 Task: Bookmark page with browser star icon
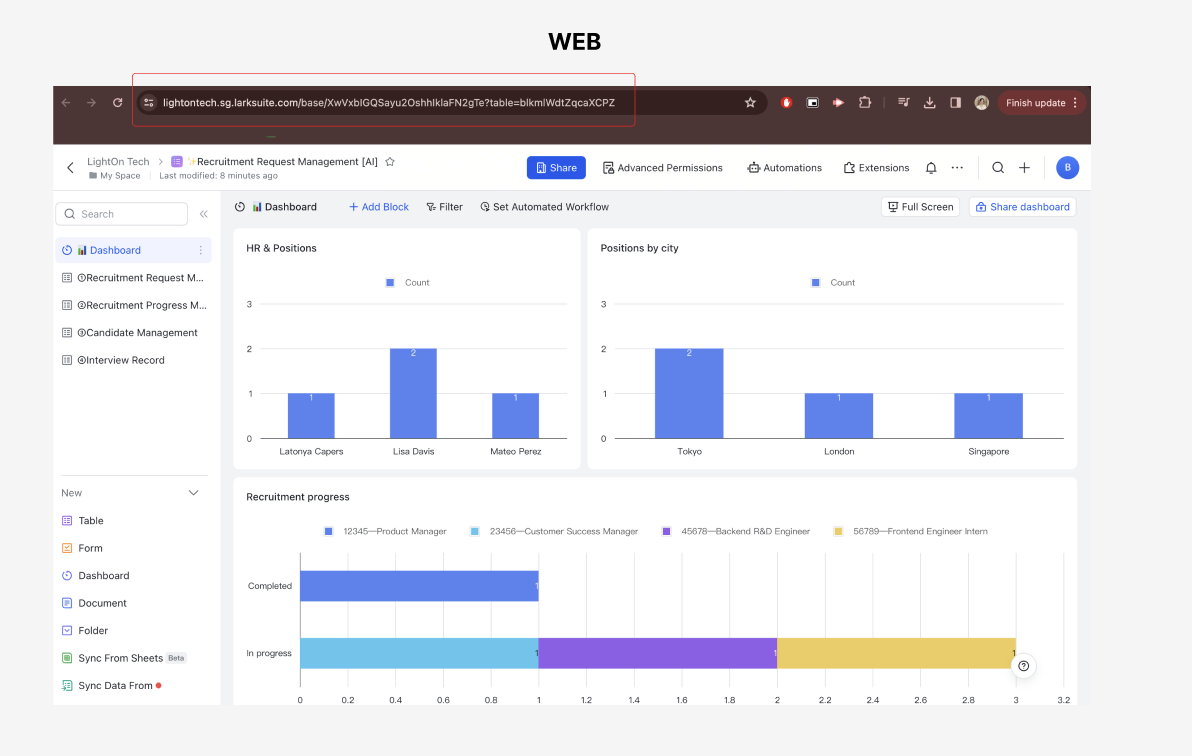(x=750, y=103)
